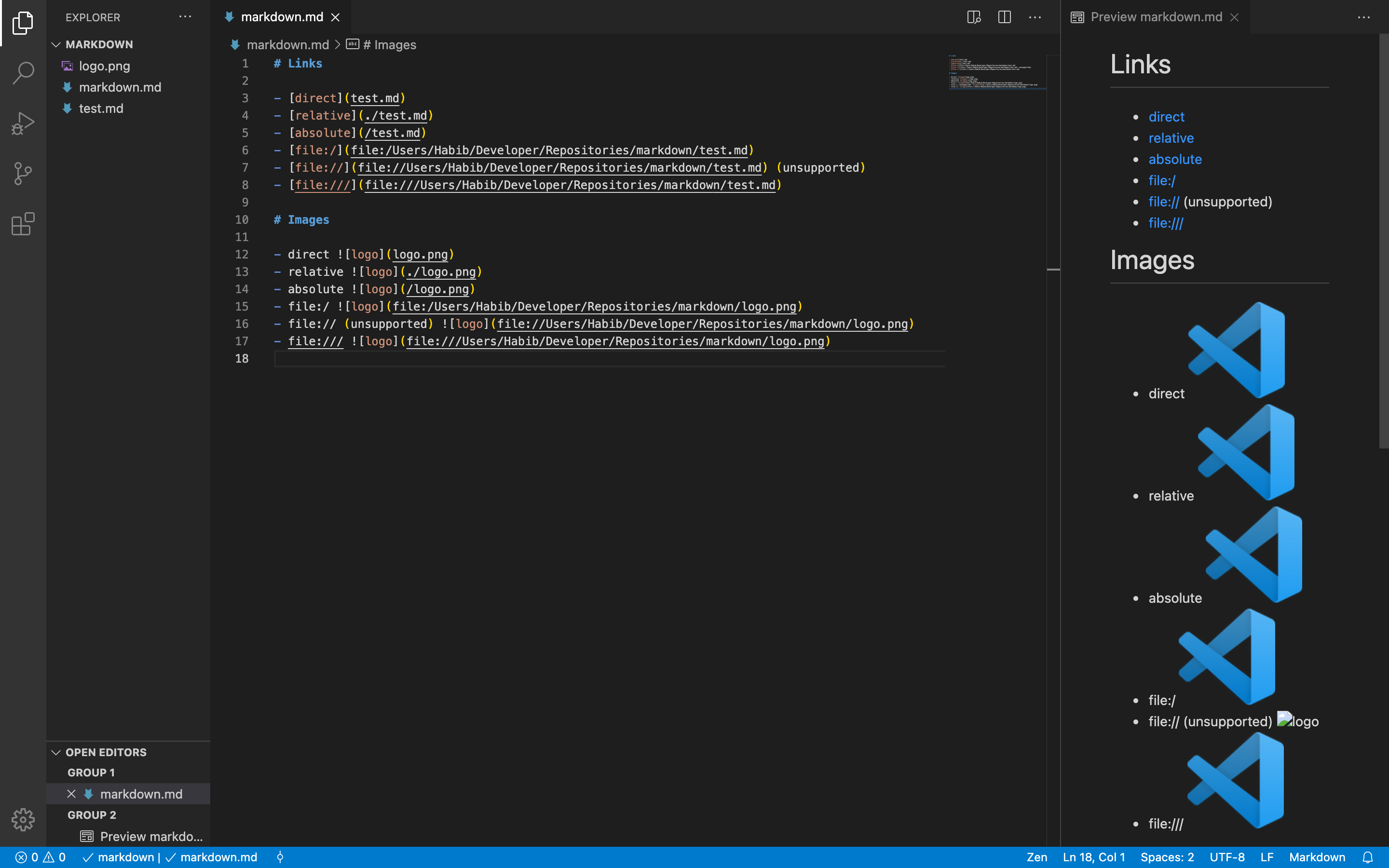Viewport: 1389px width, 868px height.
Task: Open the Run and Debug view
Action: [23, 123]
